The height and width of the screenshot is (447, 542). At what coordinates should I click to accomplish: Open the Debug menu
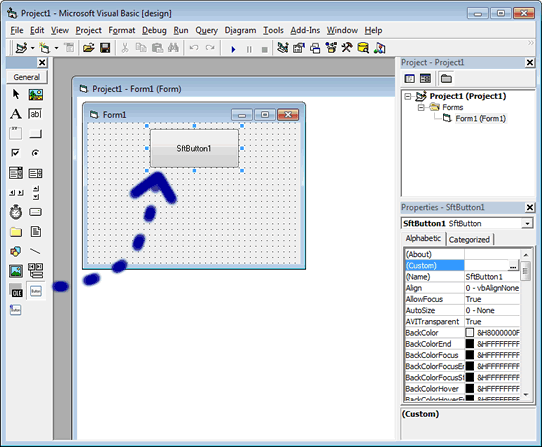pos(154,30)
